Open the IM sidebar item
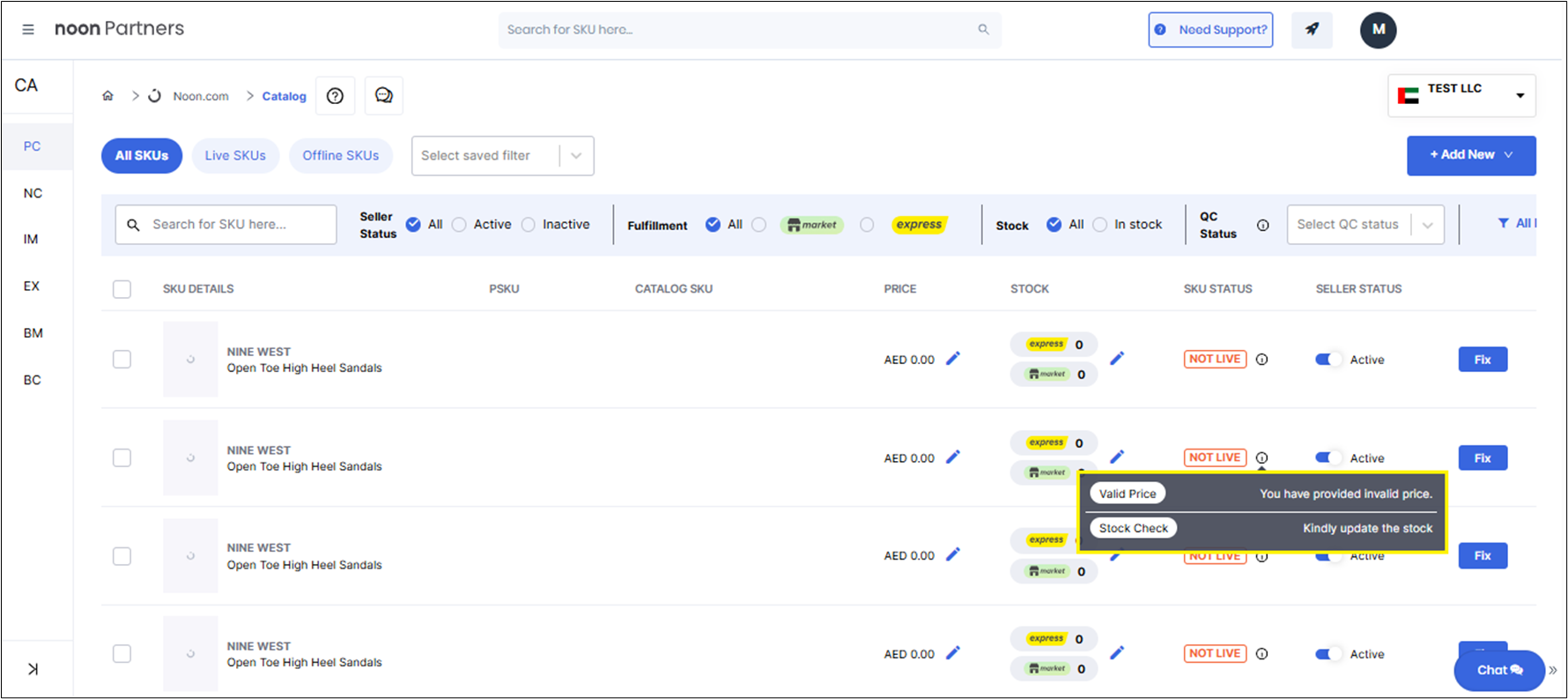This screenshot has height=699, width=1568. click(31, 239)
